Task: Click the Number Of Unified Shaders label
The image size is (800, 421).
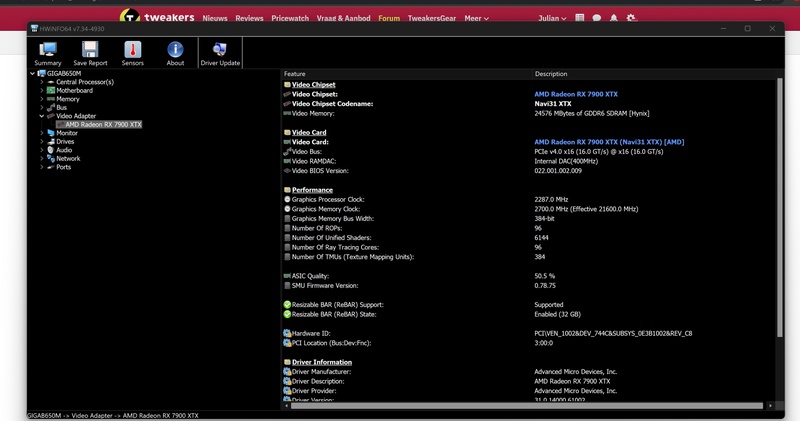Action: [331, 238]
